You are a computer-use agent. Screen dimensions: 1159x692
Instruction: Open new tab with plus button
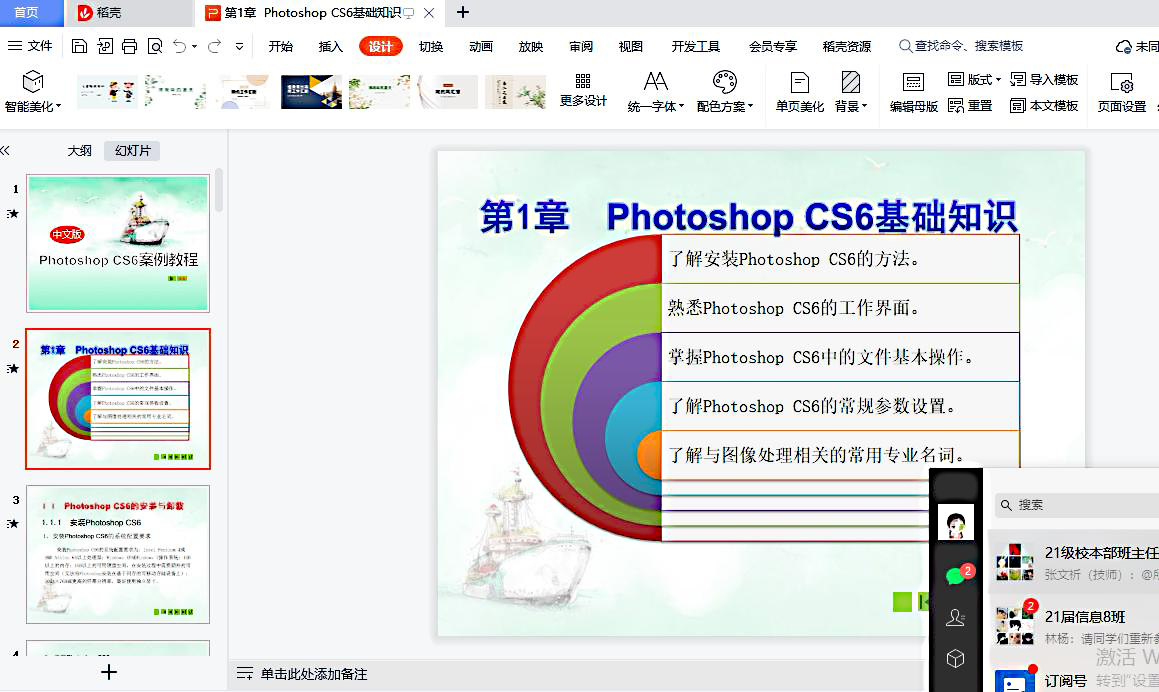tap(463, 12)
